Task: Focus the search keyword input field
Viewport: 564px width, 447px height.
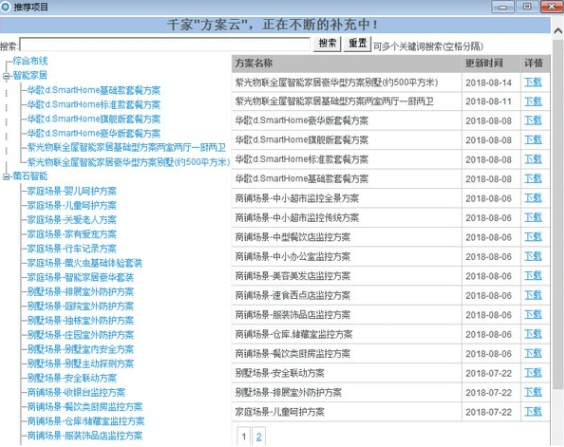Action: [x=165, y=45]
